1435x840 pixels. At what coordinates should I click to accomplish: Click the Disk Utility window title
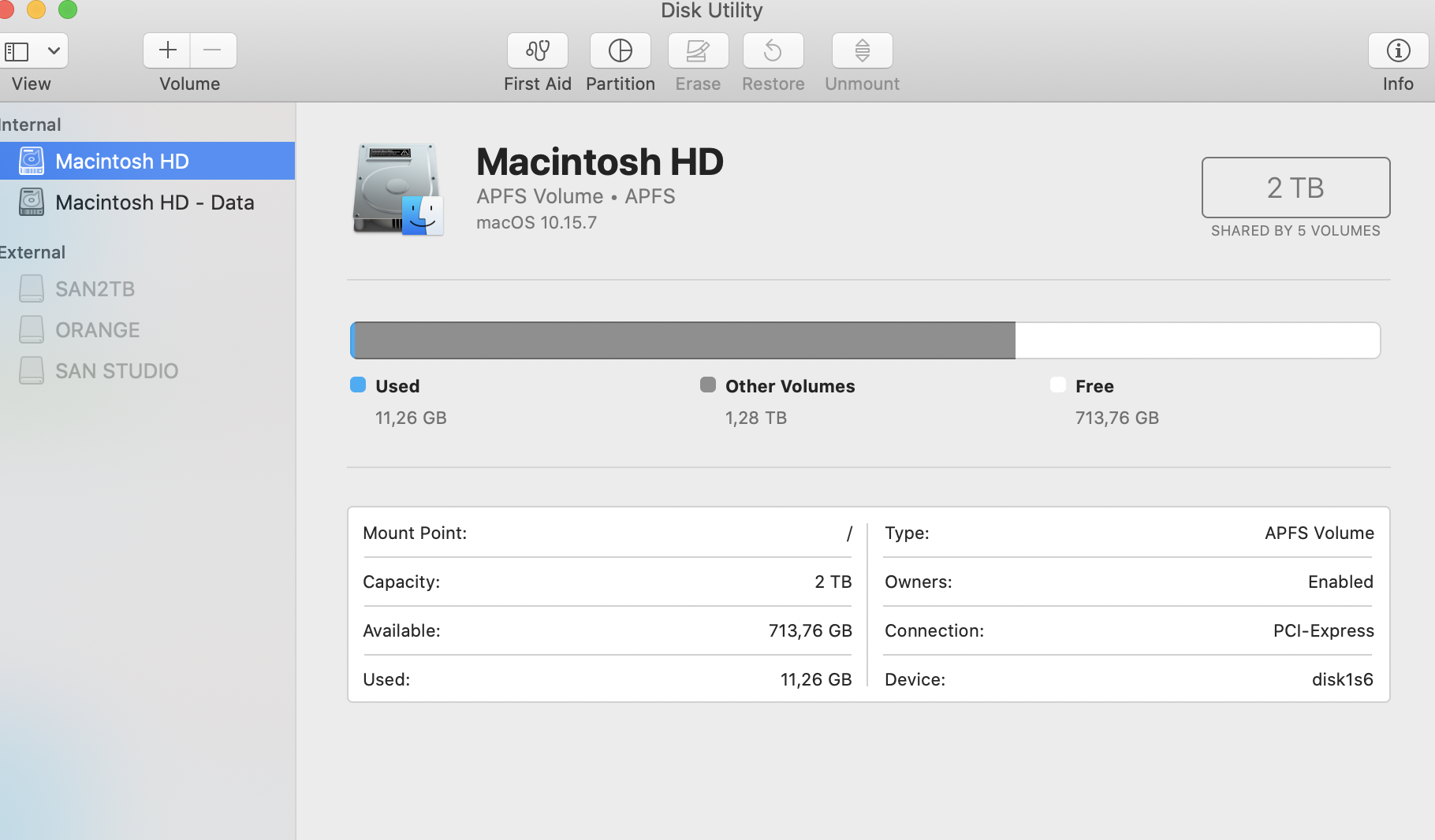pos(712,10)
